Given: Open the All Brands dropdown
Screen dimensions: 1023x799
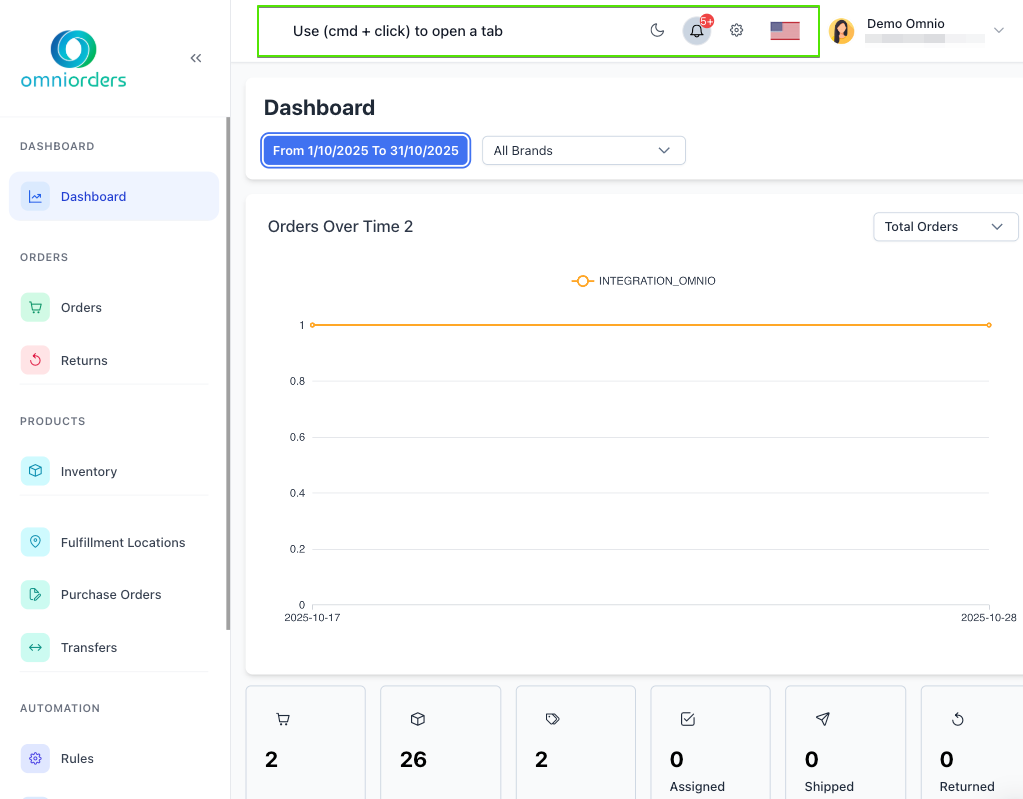Looking at the screenshot, I should pos(583,150).
